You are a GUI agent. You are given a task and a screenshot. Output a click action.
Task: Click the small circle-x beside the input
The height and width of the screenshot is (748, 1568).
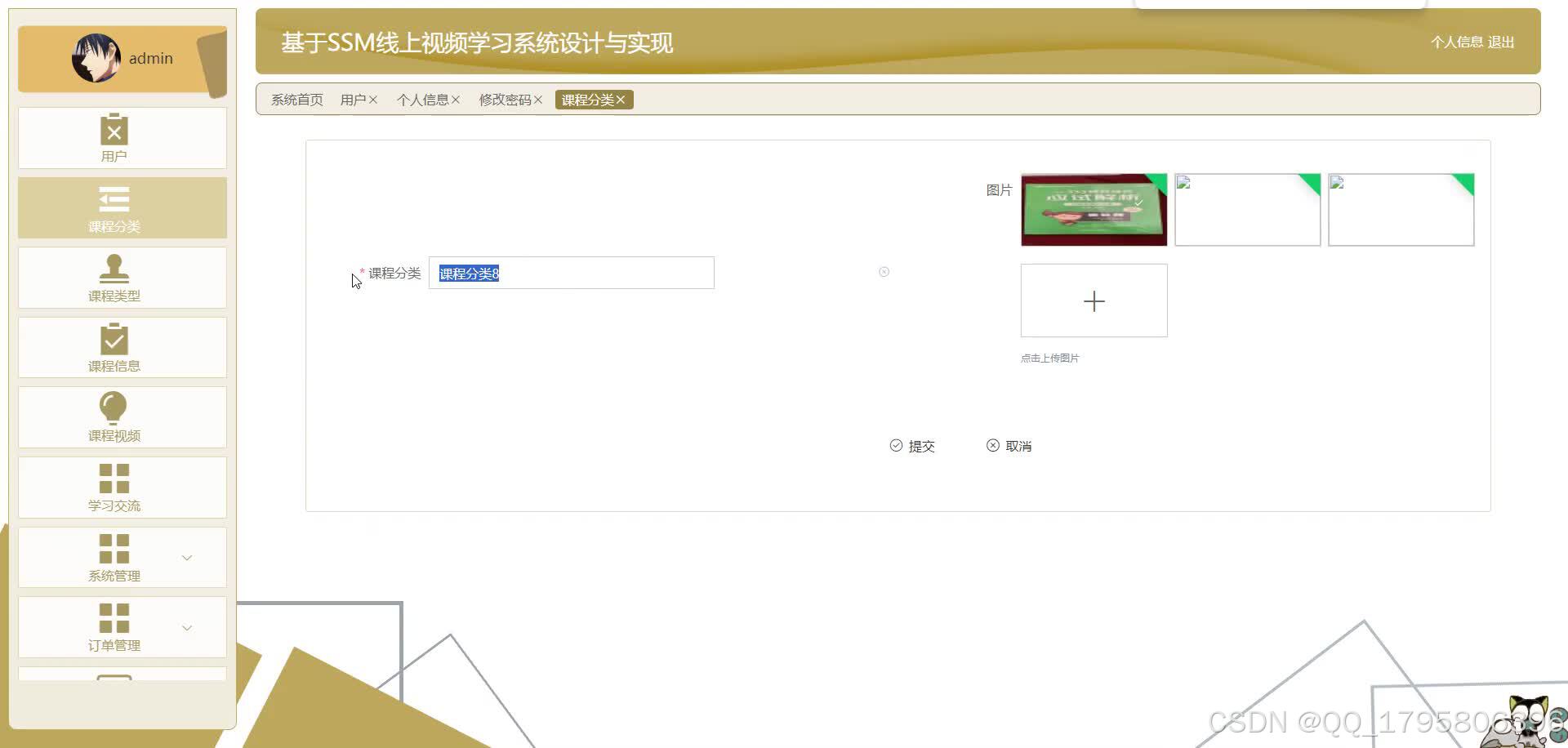884,272
